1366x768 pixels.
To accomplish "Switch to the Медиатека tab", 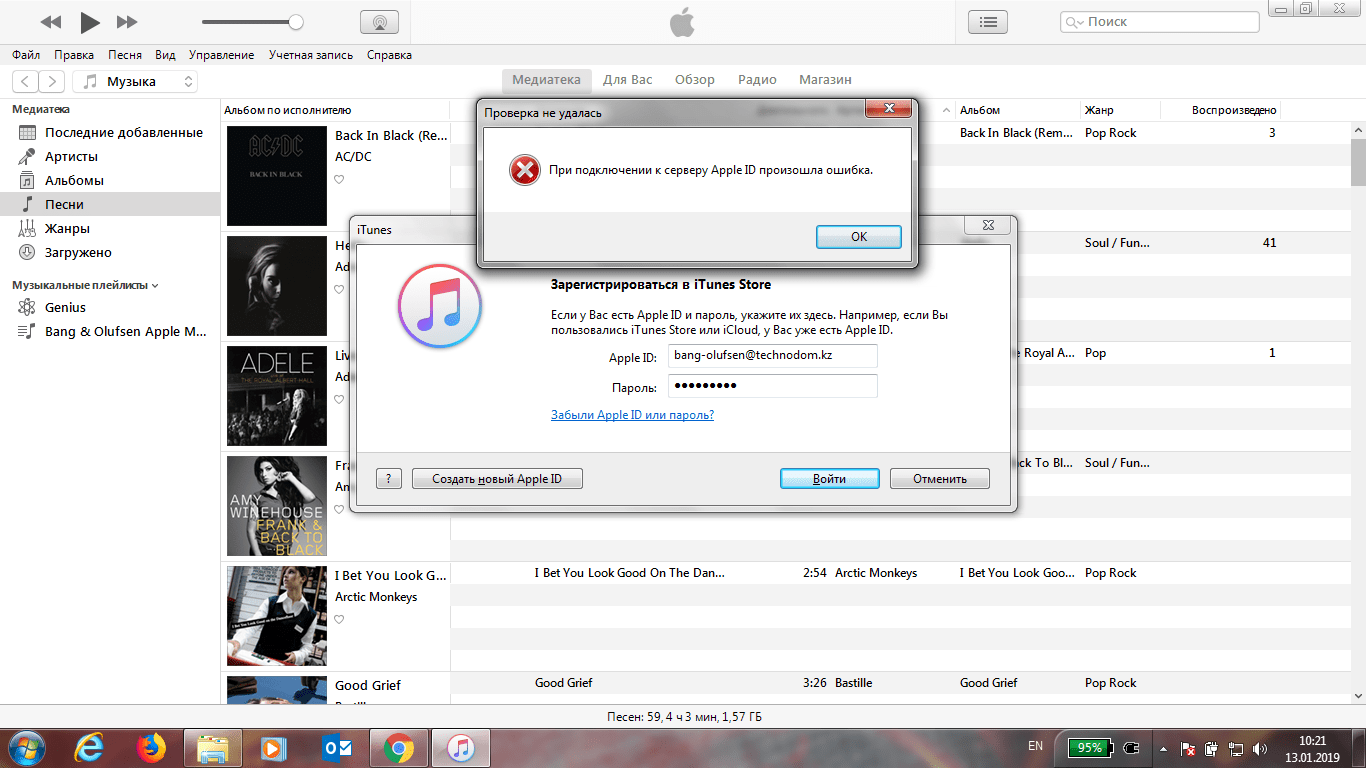I will coord(546,80).
